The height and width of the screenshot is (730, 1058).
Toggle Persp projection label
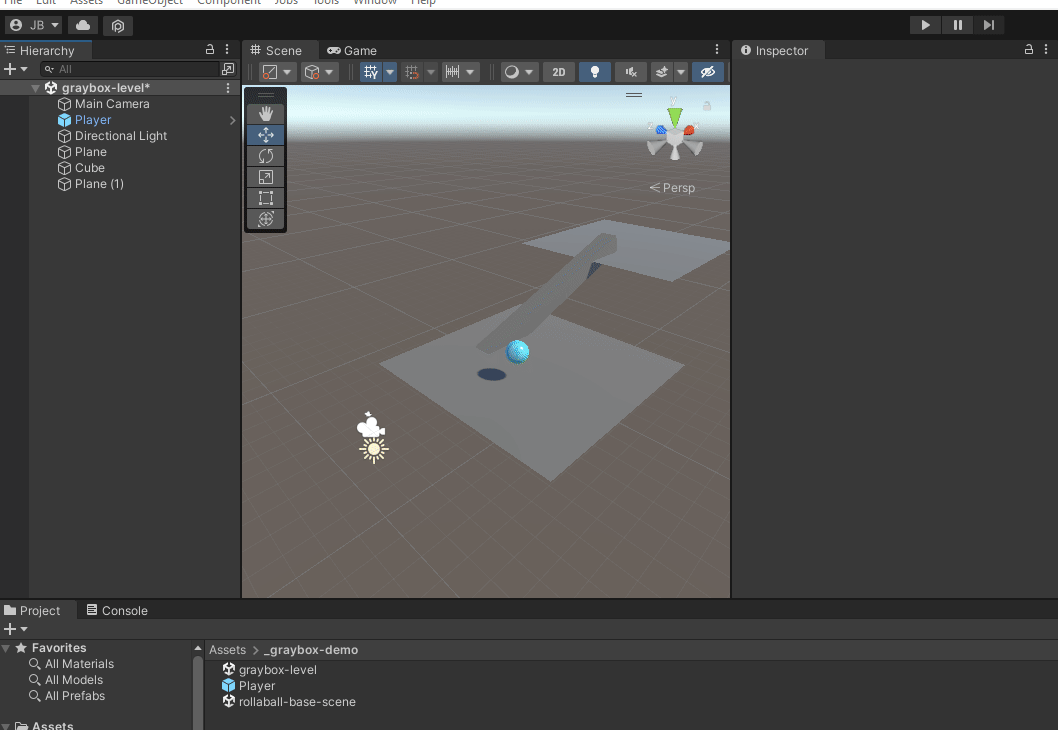(672, 188)
